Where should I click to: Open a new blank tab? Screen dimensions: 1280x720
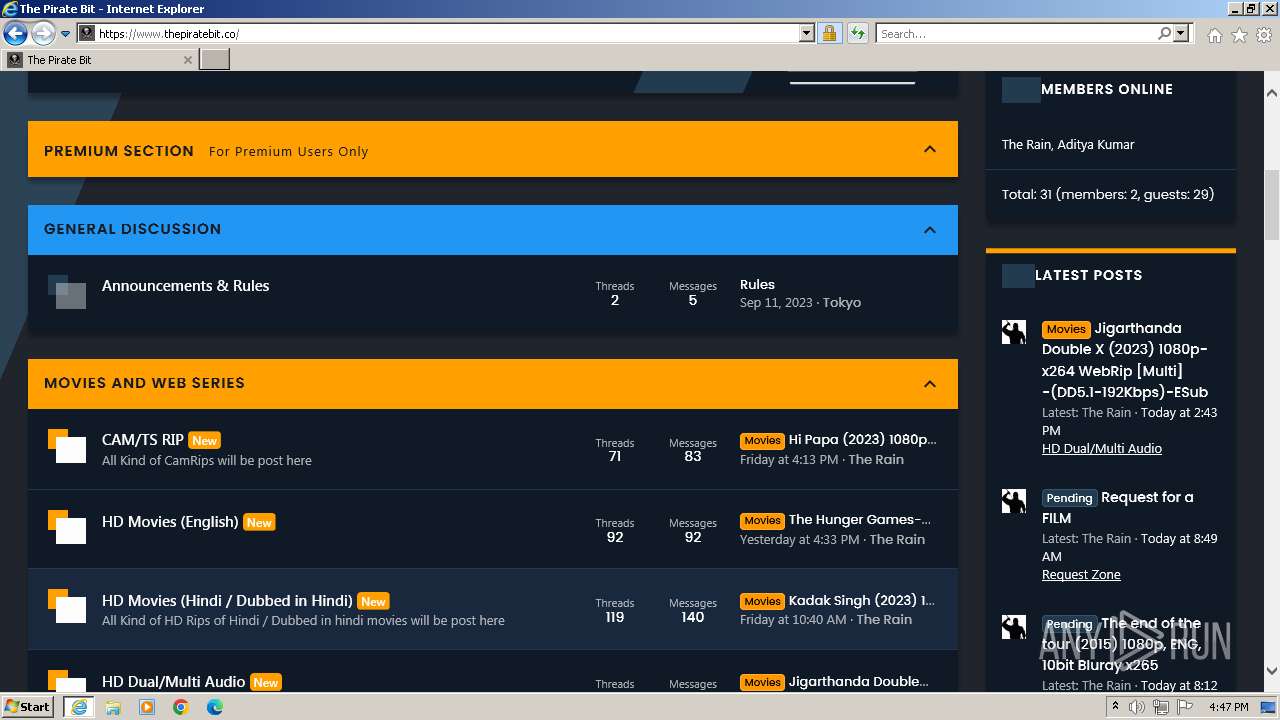pos(215,60)
